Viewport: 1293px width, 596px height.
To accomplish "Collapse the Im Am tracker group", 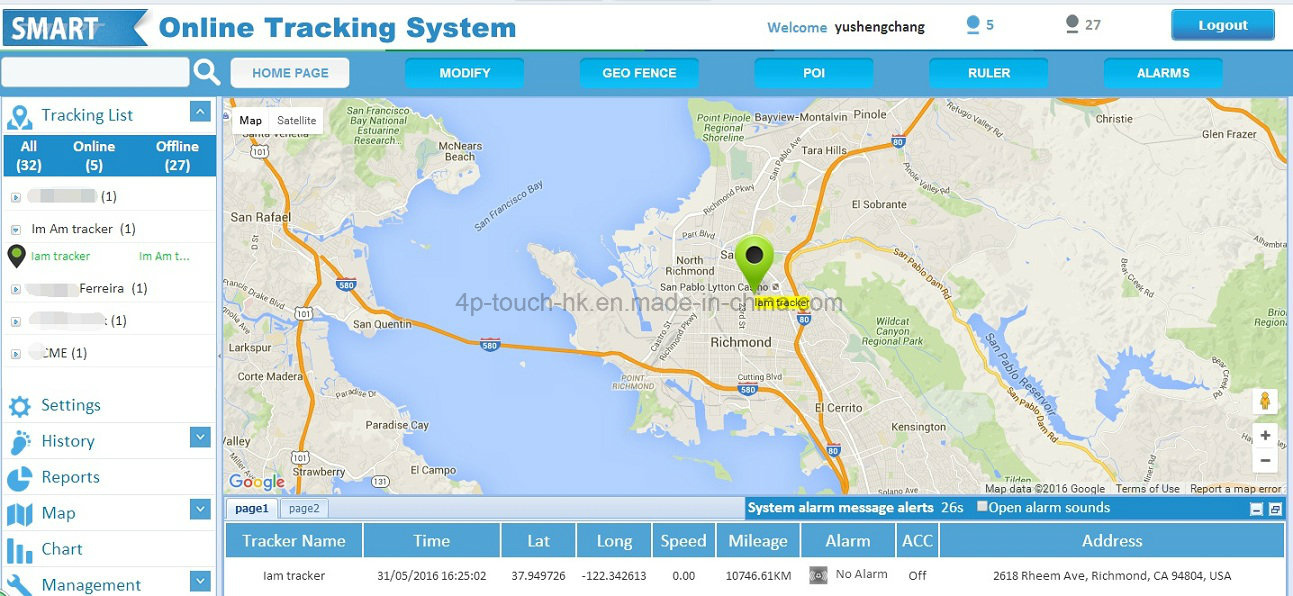I will click(15, 230).
